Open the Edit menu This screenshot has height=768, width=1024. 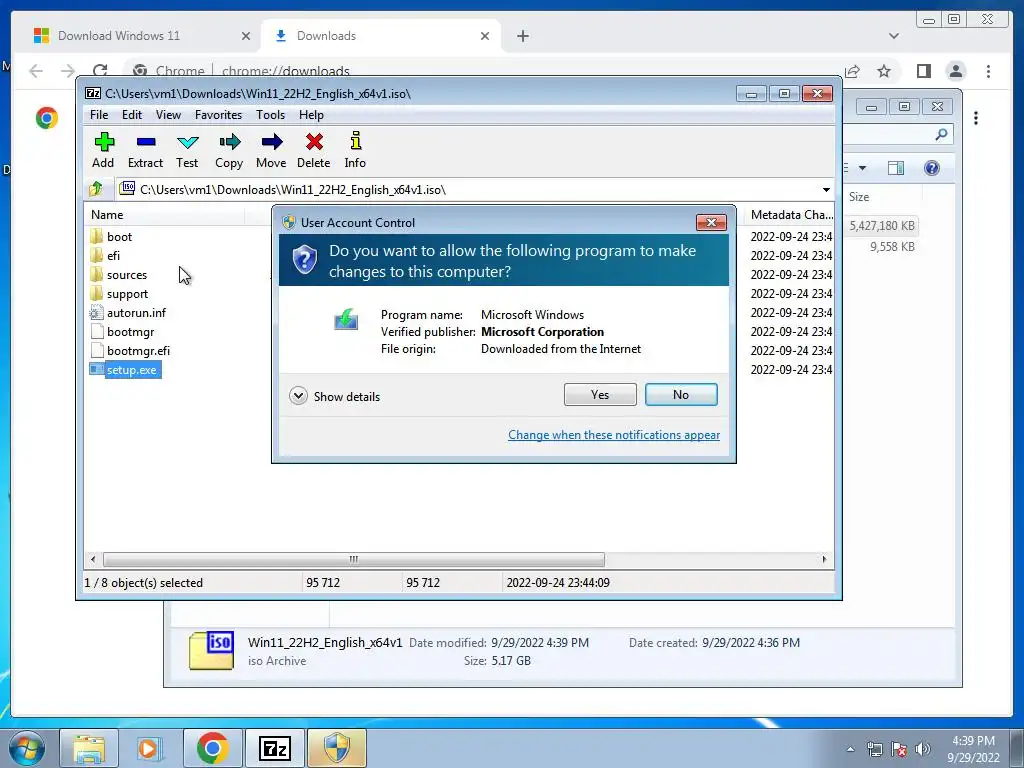pos(131,114)
